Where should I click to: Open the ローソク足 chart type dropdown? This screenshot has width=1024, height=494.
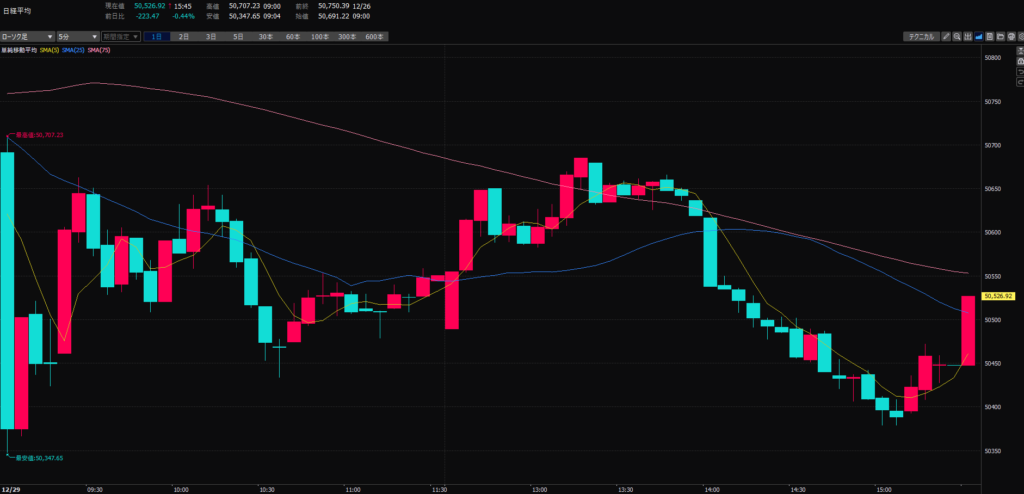tap(25, 36)
